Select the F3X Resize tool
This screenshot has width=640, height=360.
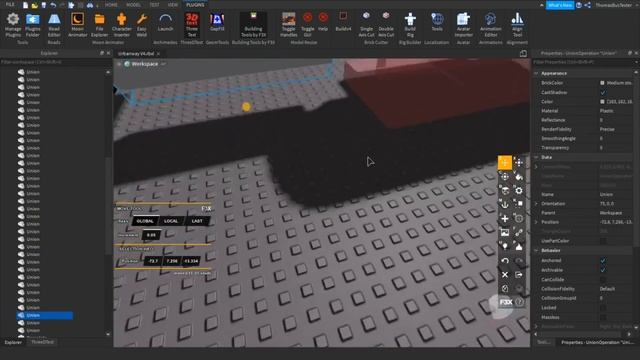pos(519,162)
